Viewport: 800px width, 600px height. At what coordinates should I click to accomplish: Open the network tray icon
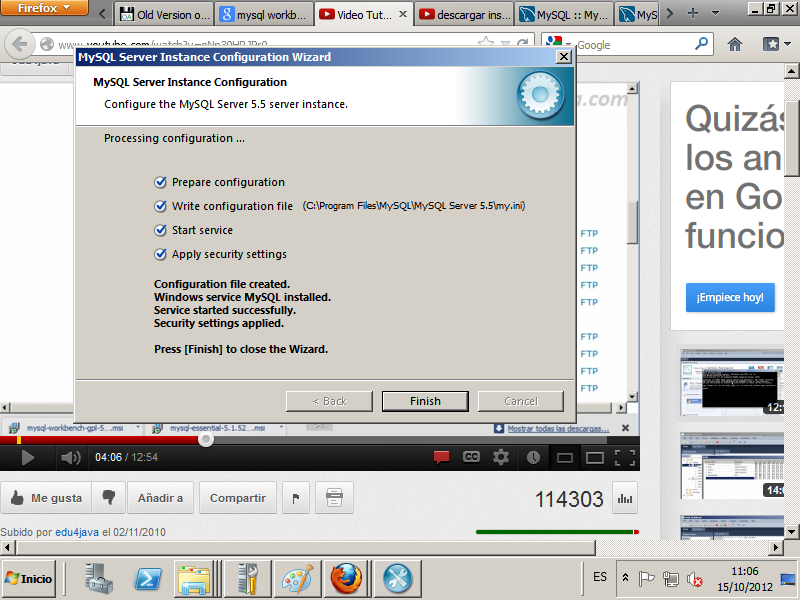(670, 579)
